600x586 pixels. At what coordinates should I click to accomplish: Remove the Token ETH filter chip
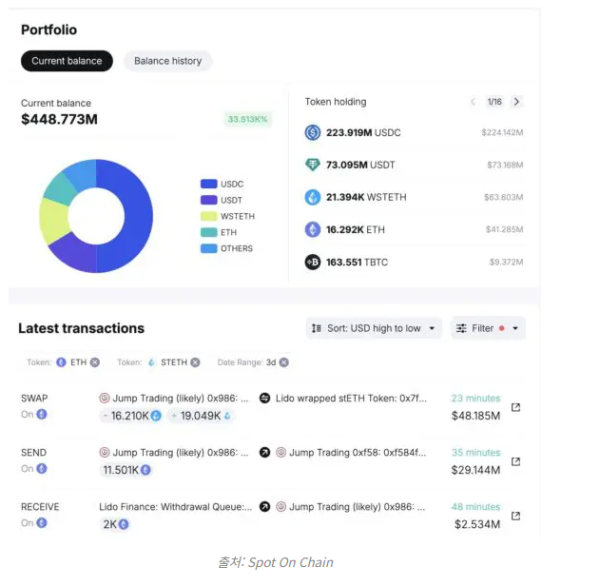97,362
